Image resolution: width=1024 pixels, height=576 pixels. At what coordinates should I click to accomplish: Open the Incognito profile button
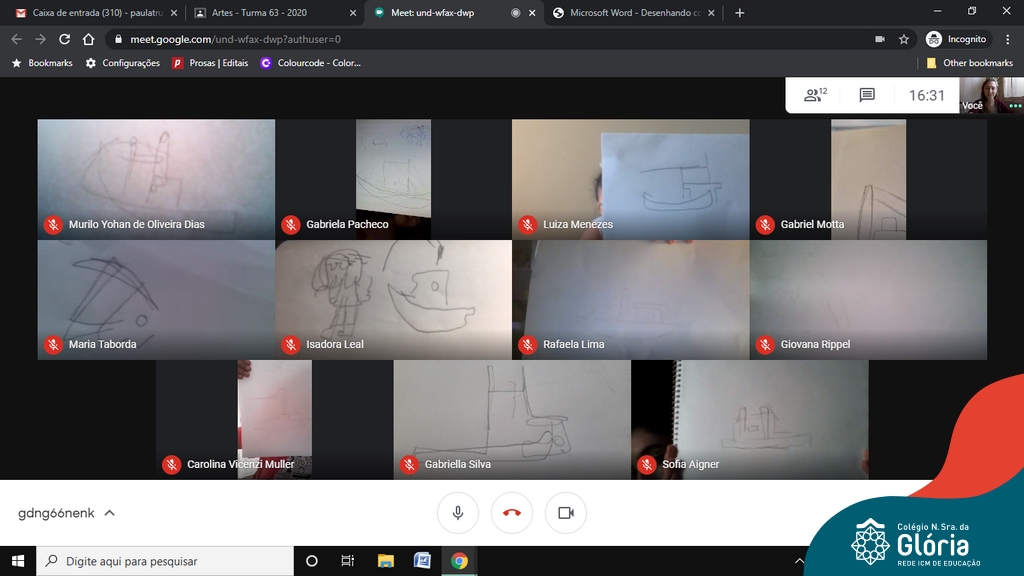957,39
